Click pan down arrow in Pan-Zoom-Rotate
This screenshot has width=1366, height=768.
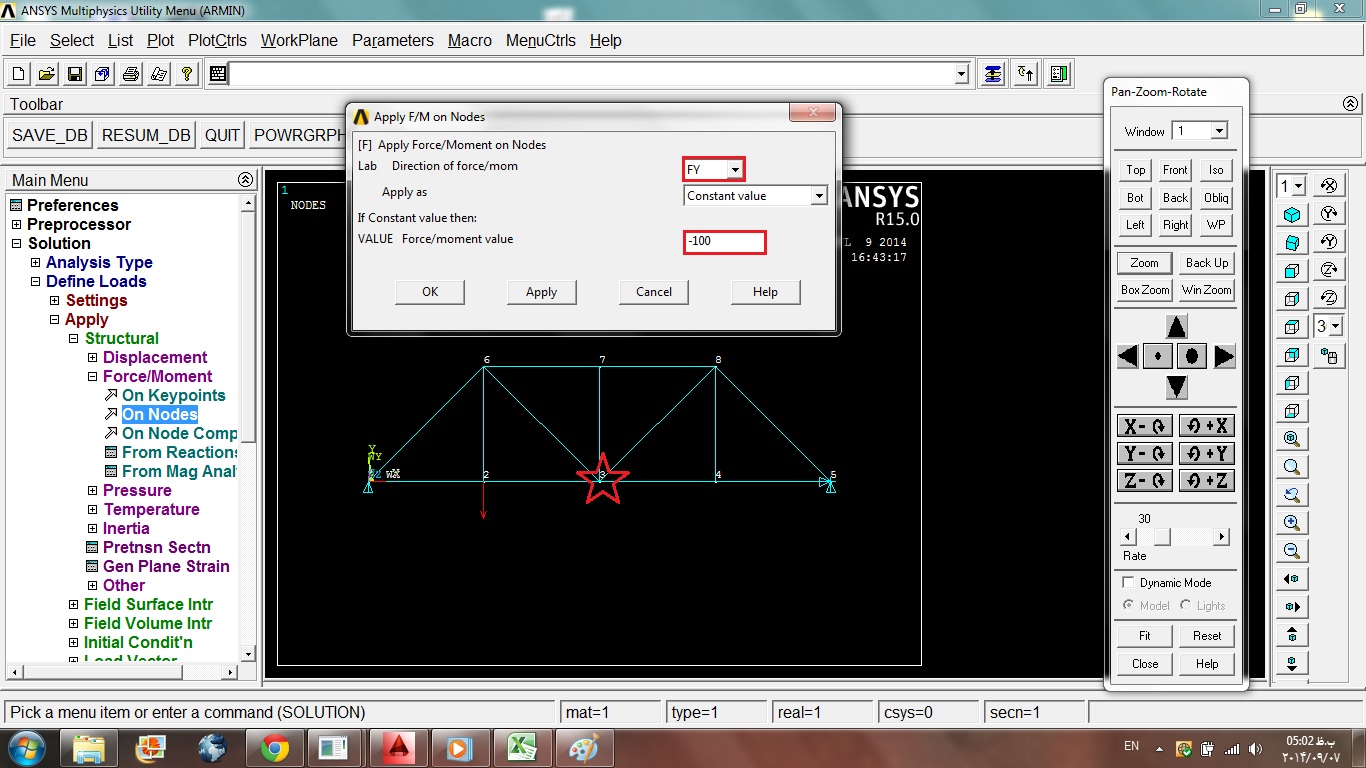(x=1177, y=386)
